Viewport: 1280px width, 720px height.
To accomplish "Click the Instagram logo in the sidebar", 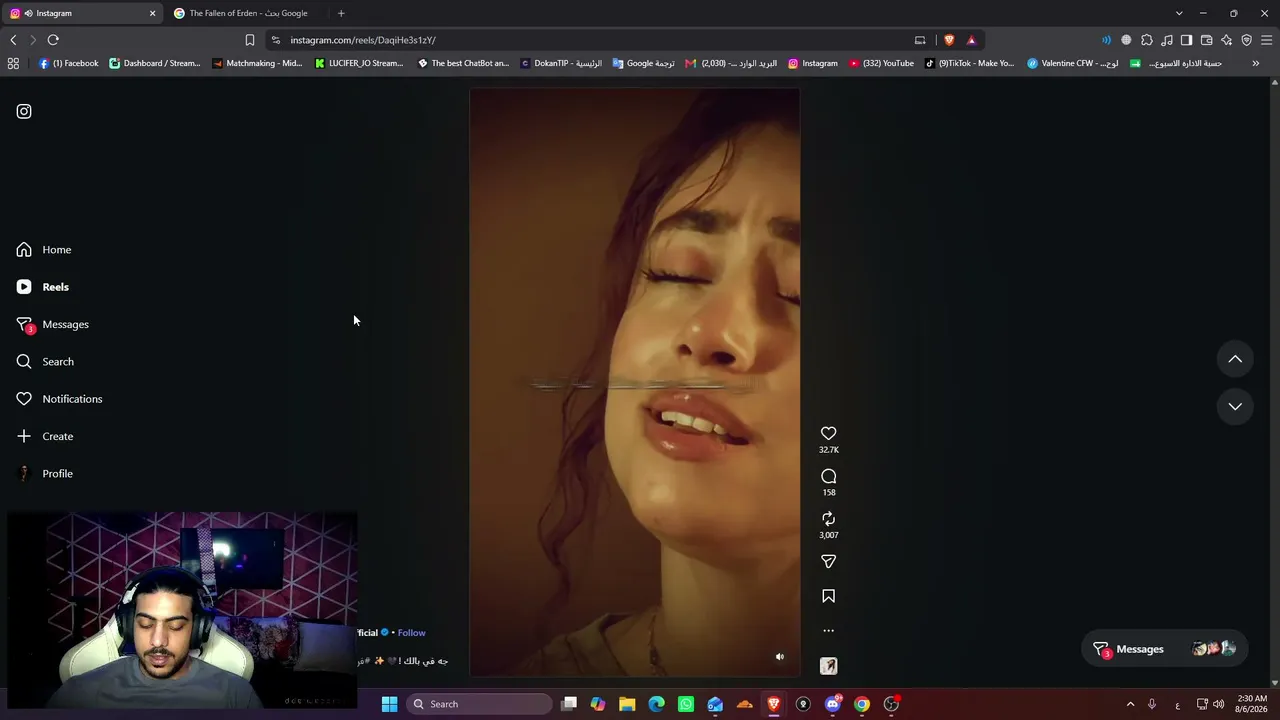I will tap(24, 111).
